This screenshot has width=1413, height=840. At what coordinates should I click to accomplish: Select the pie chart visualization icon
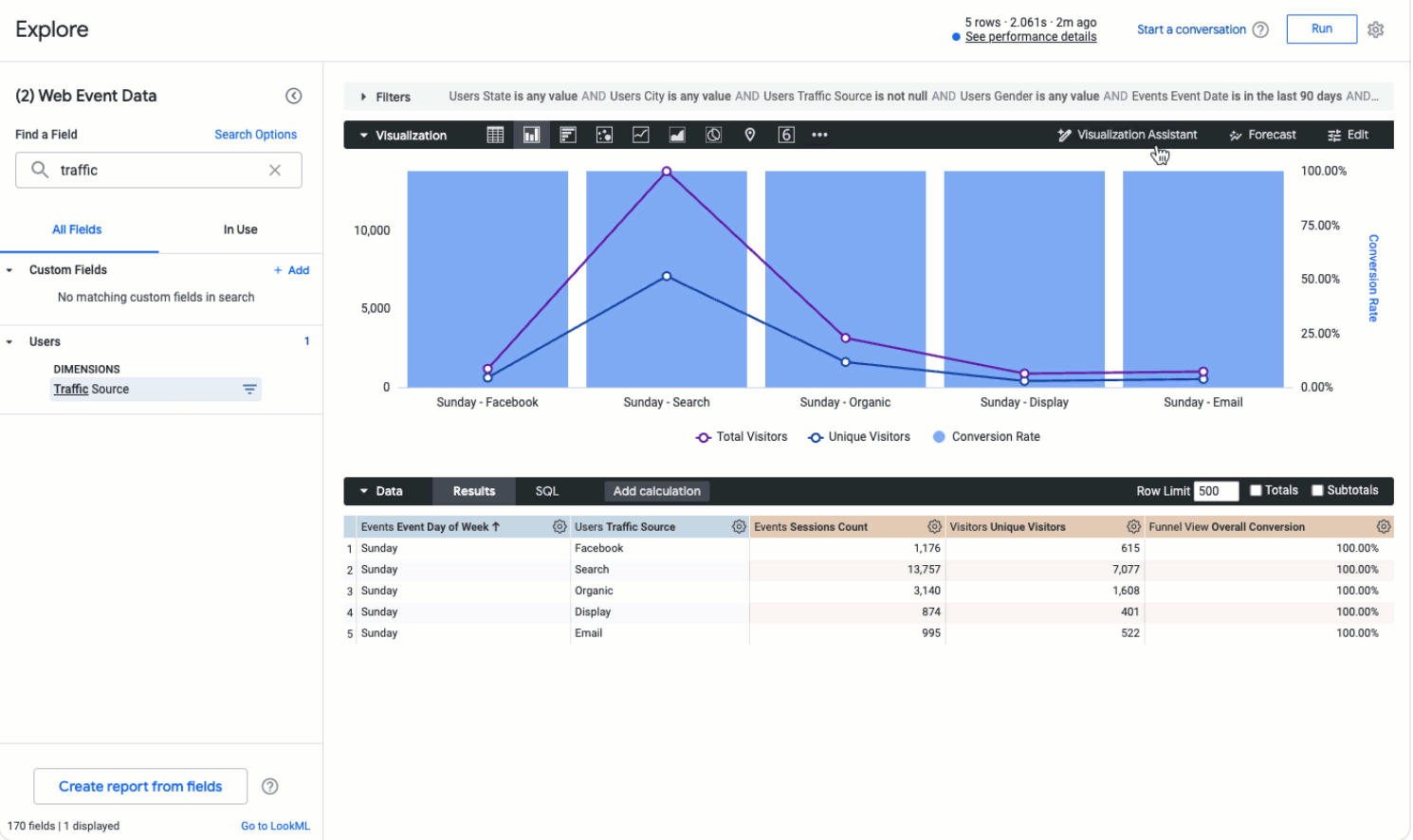tap(713, 135)
